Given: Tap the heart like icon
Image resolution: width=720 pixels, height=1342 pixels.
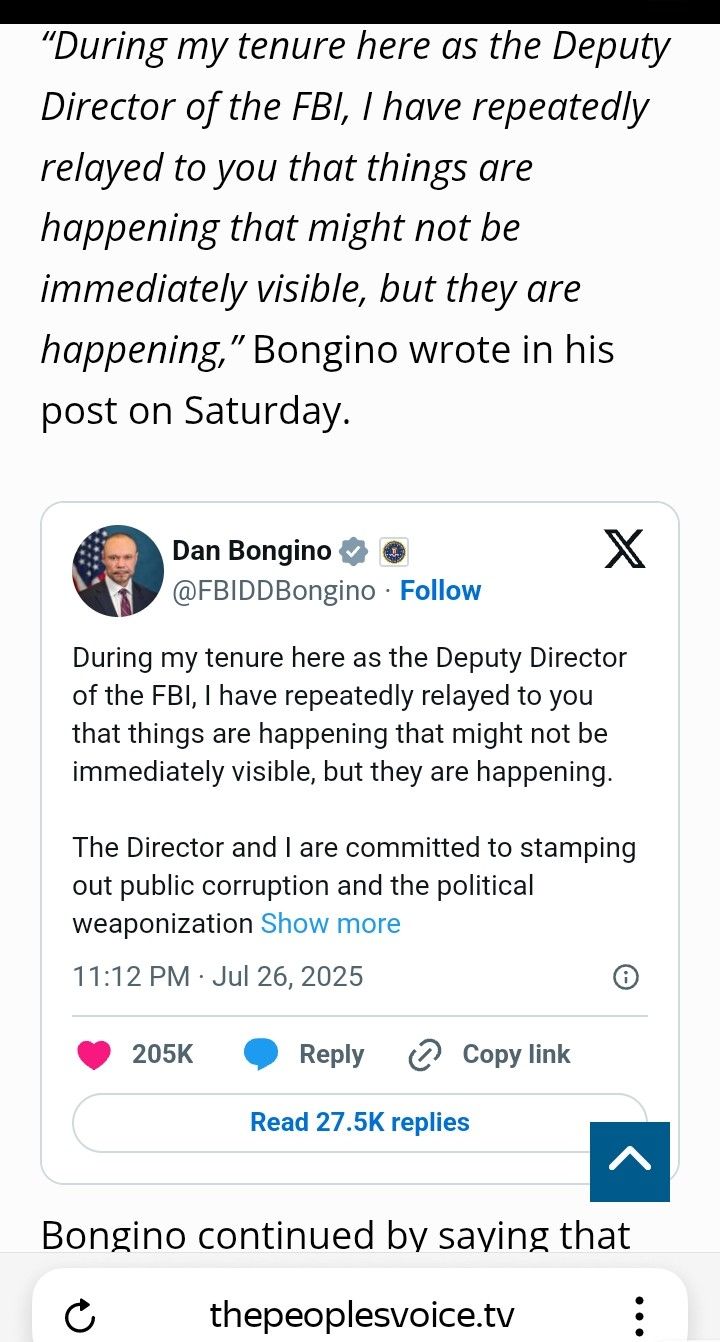Looking at the screenshot, I should click(94, 1055).
